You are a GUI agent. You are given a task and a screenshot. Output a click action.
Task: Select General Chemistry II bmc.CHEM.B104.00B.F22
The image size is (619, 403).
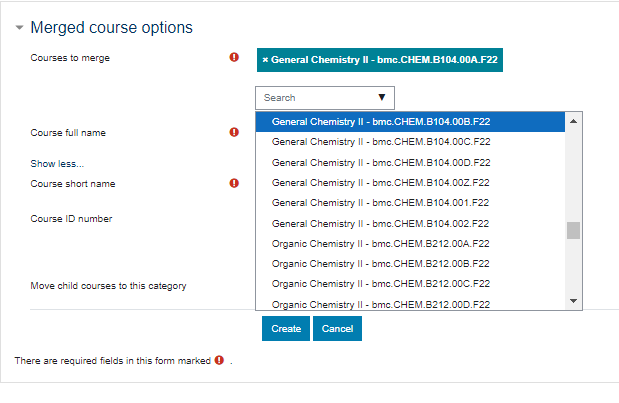380,122
